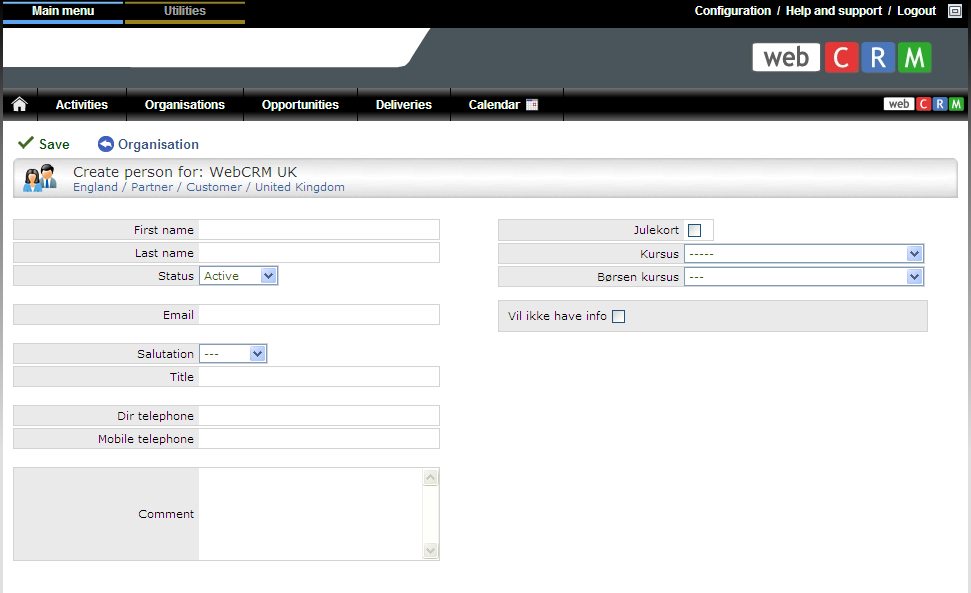Image resolution: width=971 pixels, height=593 pixels.
Task: Click the Email input field
Action: click(319, 314)
